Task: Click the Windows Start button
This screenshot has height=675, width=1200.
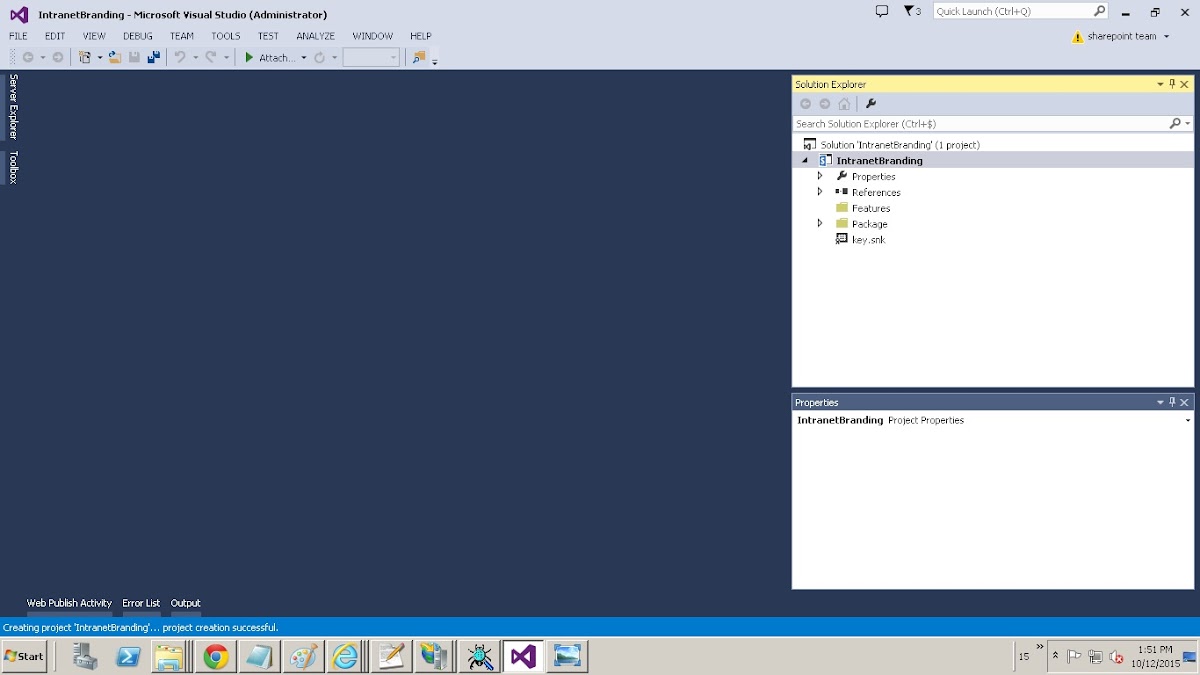Action: click(24, 656)
